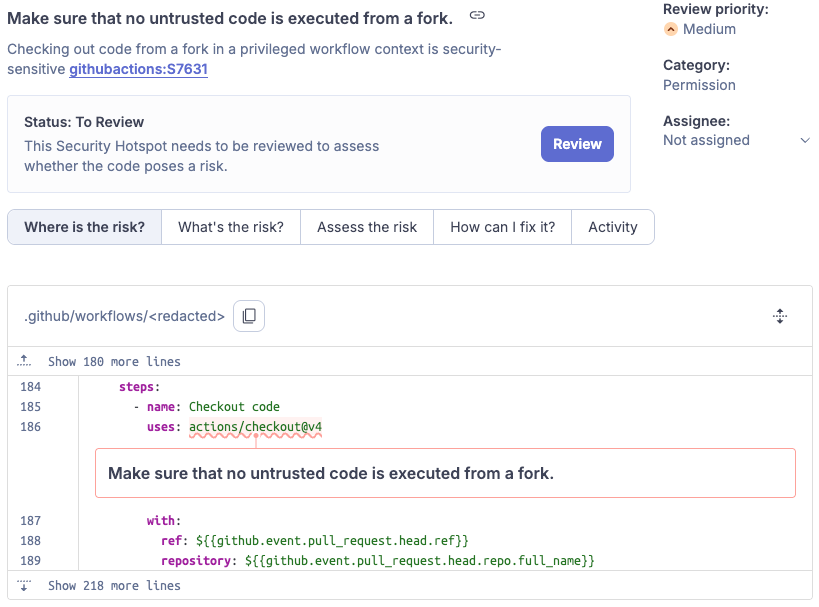Stay on the Where is the risk? tab
Screen dimensions: 819x607
tap(84, 227)
